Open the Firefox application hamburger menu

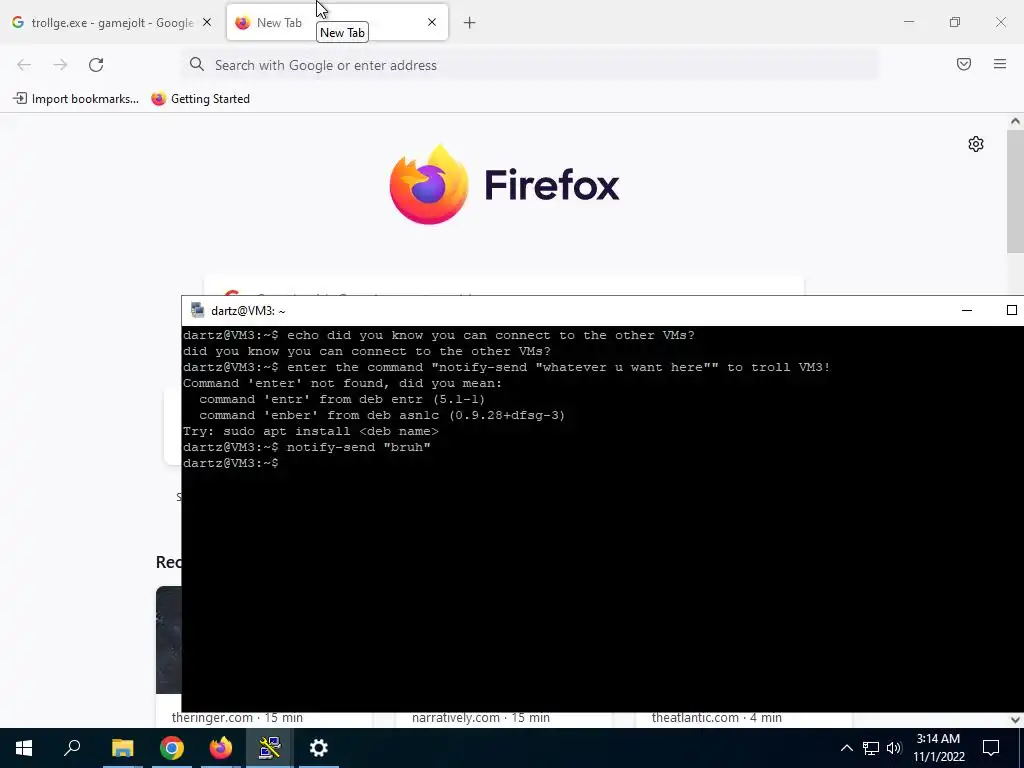click(1000, 64)
